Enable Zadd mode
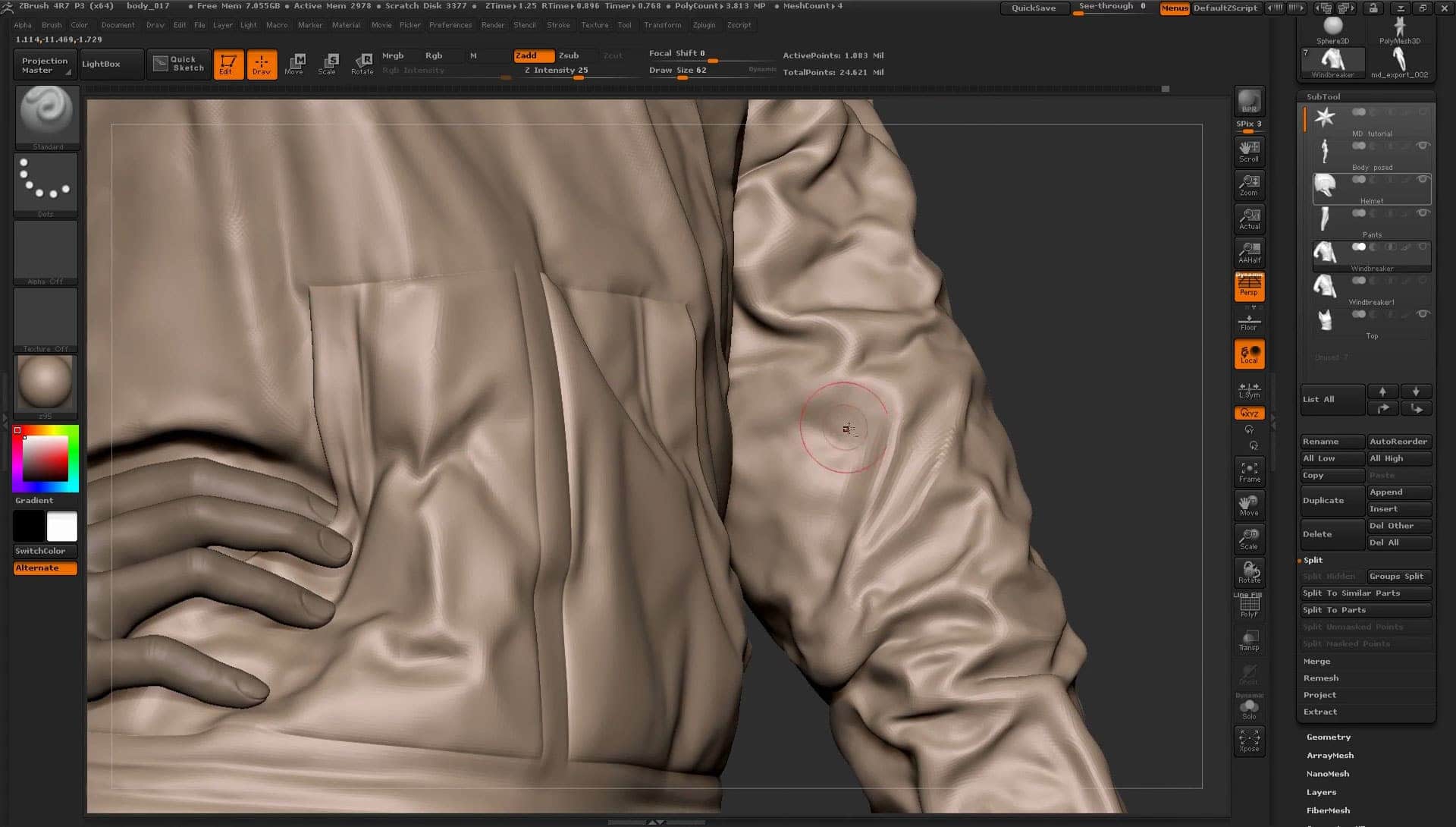This screenshot has height=827, width=1456. click(534, 55)
